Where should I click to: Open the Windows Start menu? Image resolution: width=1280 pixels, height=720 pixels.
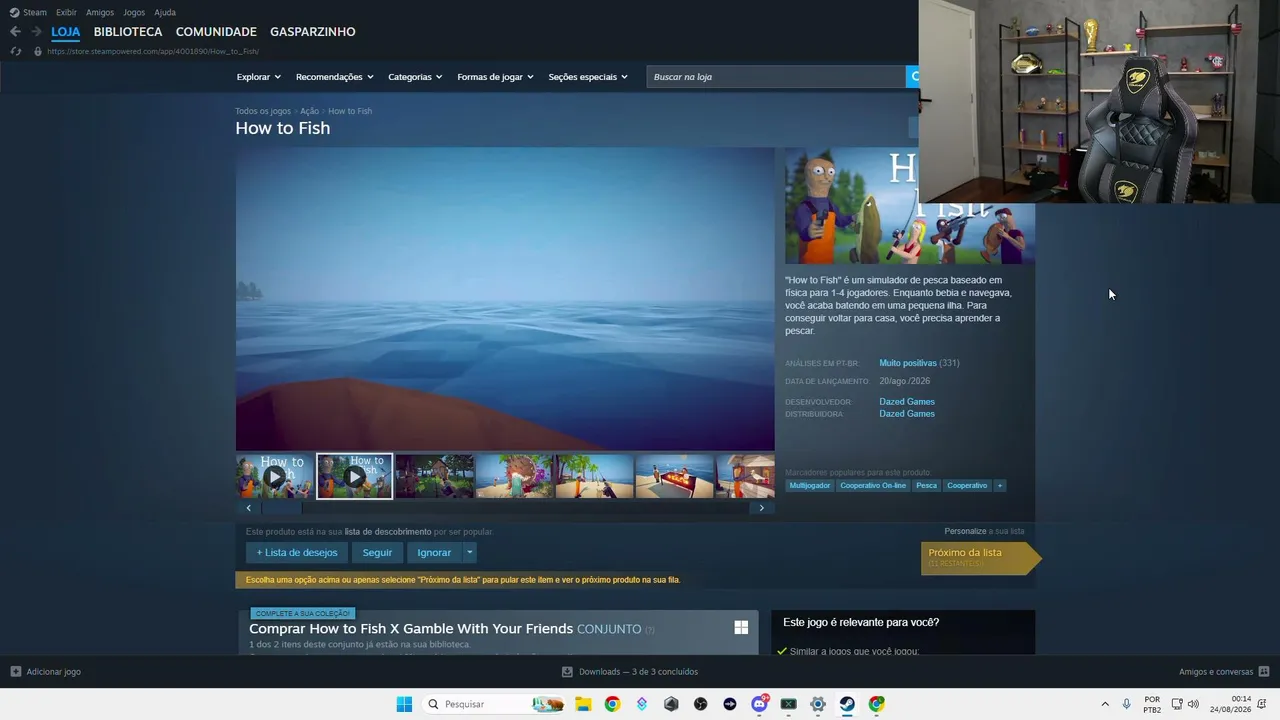coord(404,704)
